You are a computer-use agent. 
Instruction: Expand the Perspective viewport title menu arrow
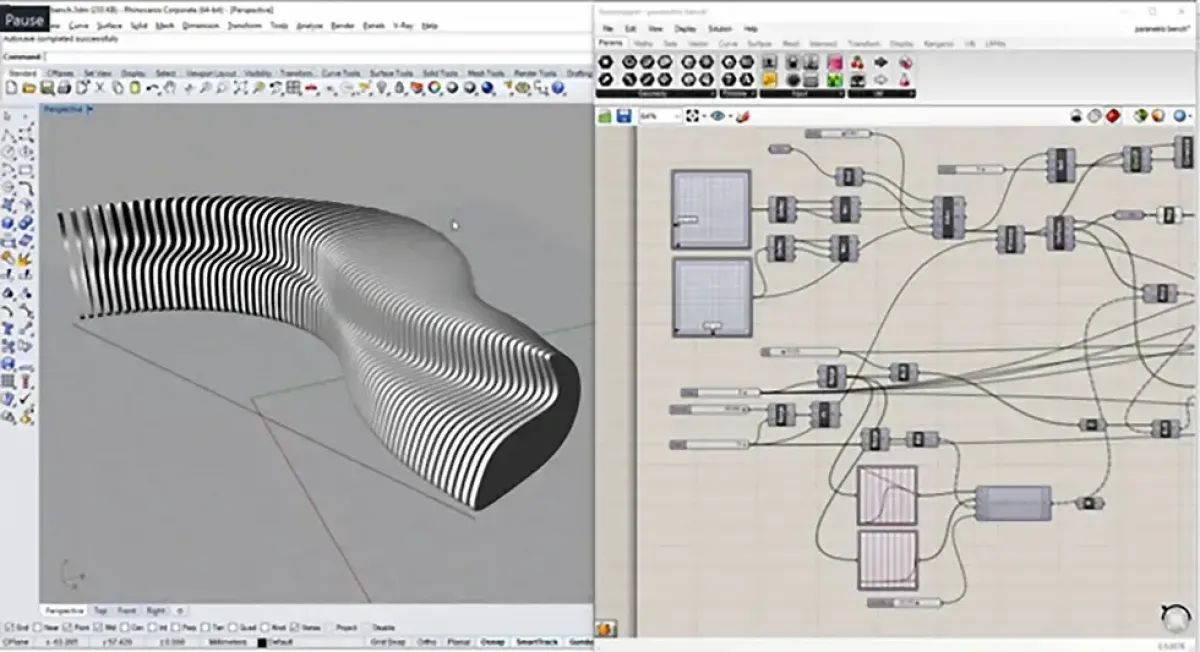[x=90, y=109]
